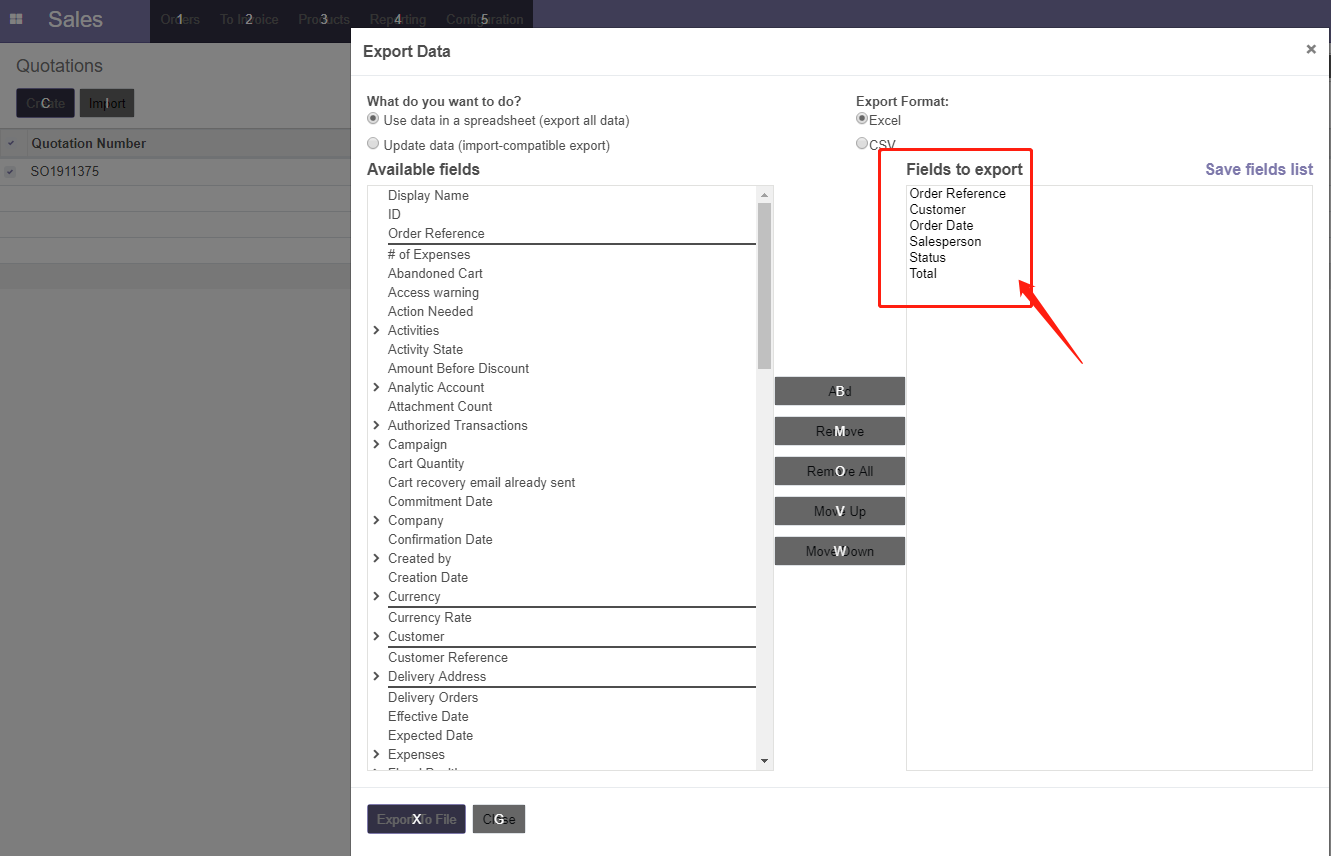The height and width of the screenshot is (856, 1331).
Task: Expand the Campaign field node
Action: tap(376, 444)
